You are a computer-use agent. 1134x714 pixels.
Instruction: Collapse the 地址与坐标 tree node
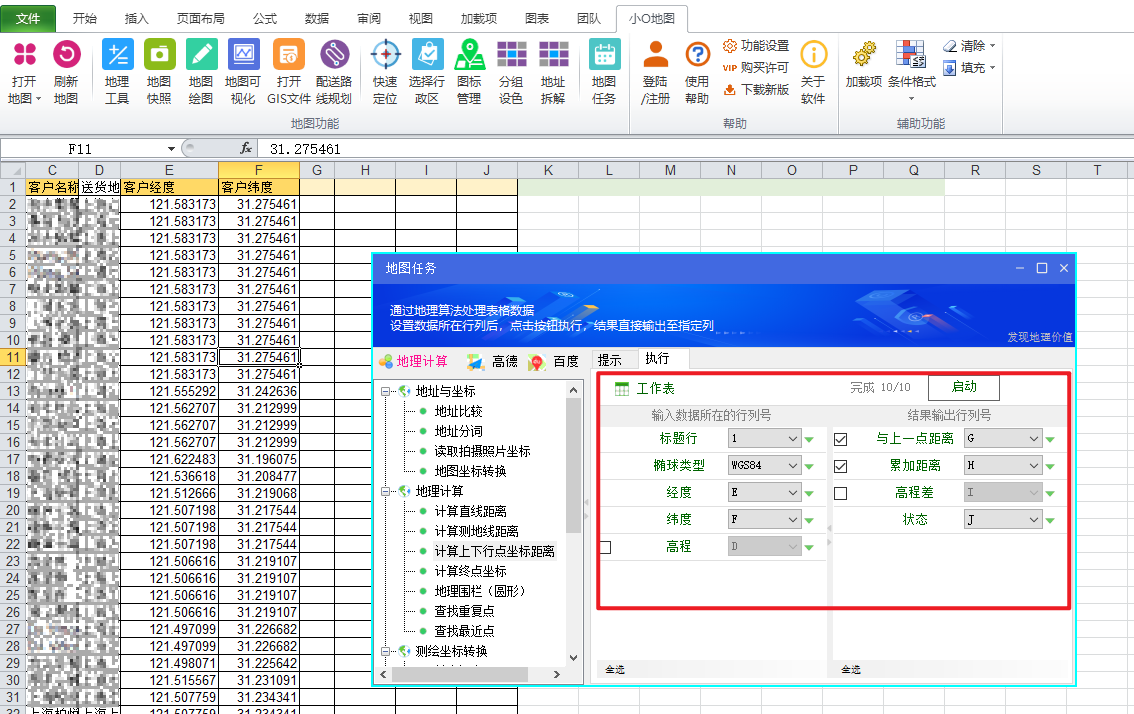[385, 391]
